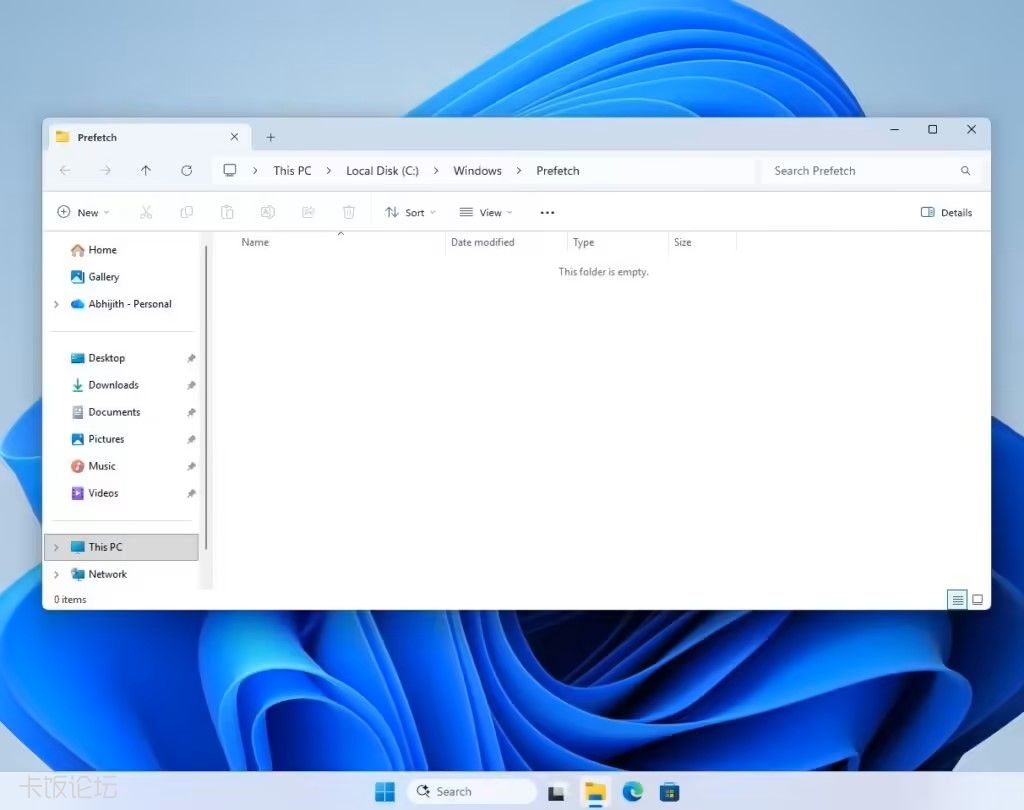Screen dimensions: 1024x810
Task: Sort by the Date modified column header
Action: (506, 242)
